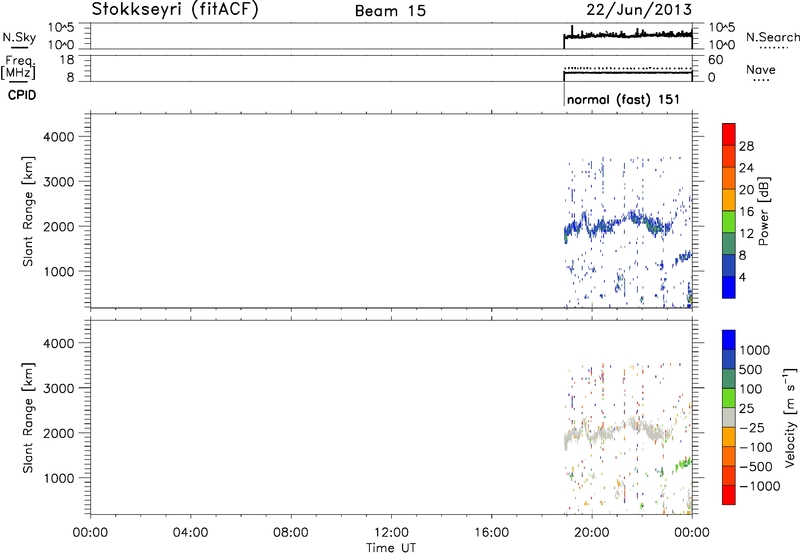Click the "Beam 15" label
The image size is (800, 554).
[x=390, y=11]
